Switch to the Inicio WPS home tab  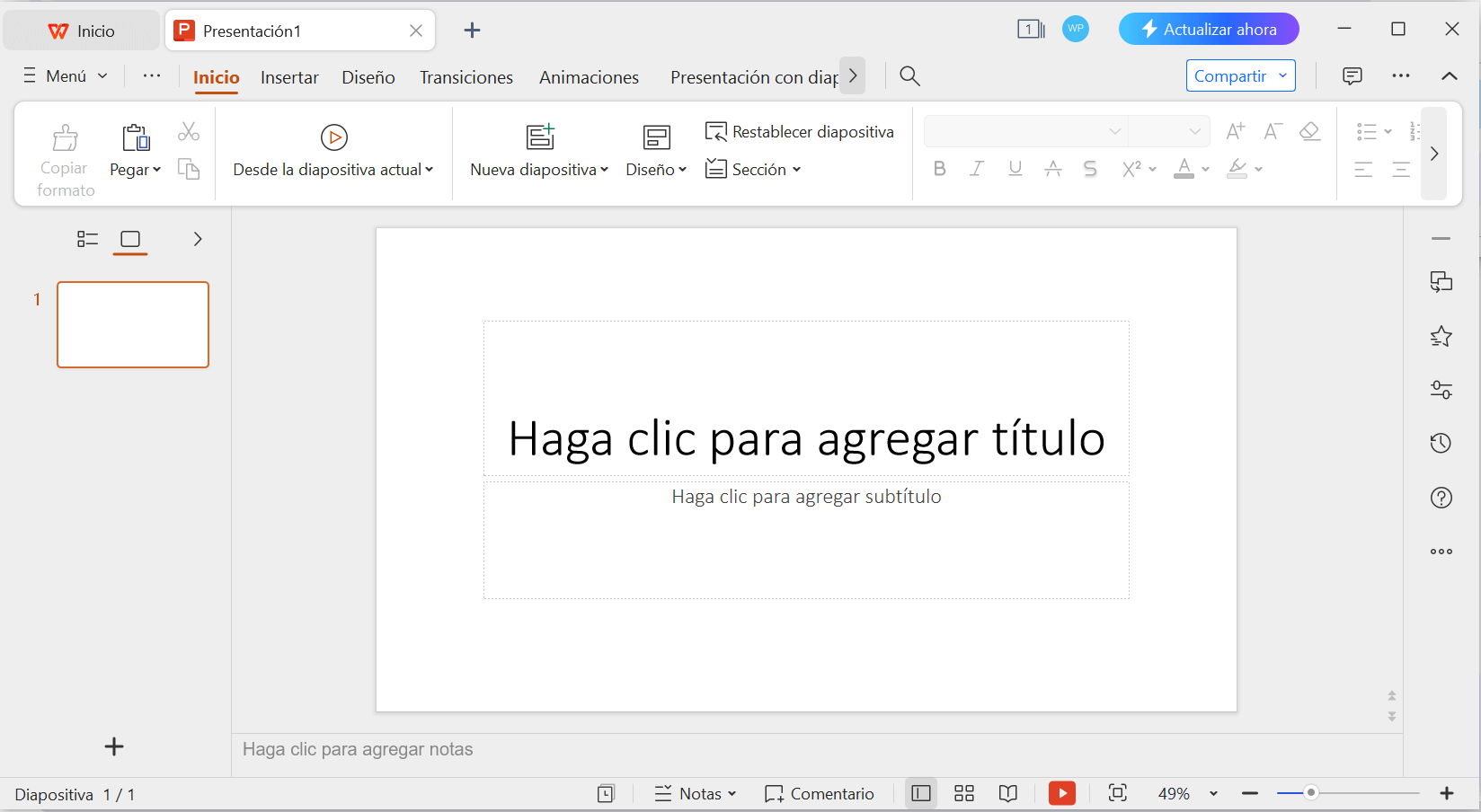tap(82, 31)
